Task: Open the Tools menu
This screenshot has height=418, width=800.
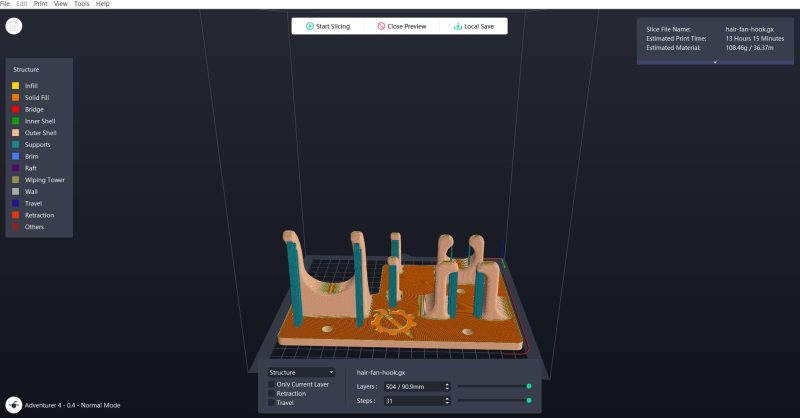Action: coord(82,4)
